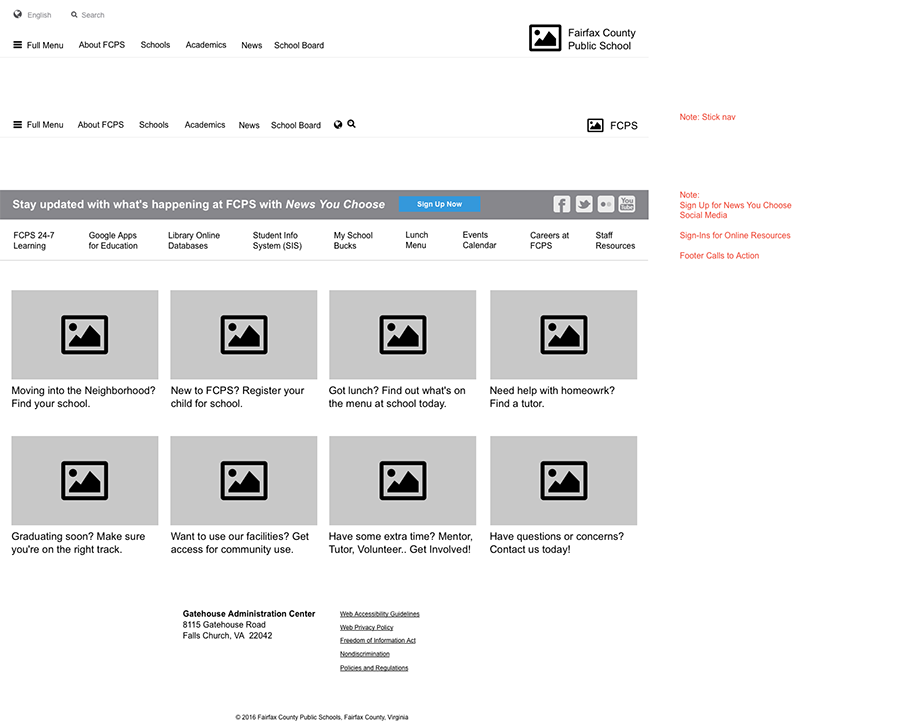This screenshot has height=721, width=900.
Task: Click the search icon in sticky nav
Action: (351, 124)
